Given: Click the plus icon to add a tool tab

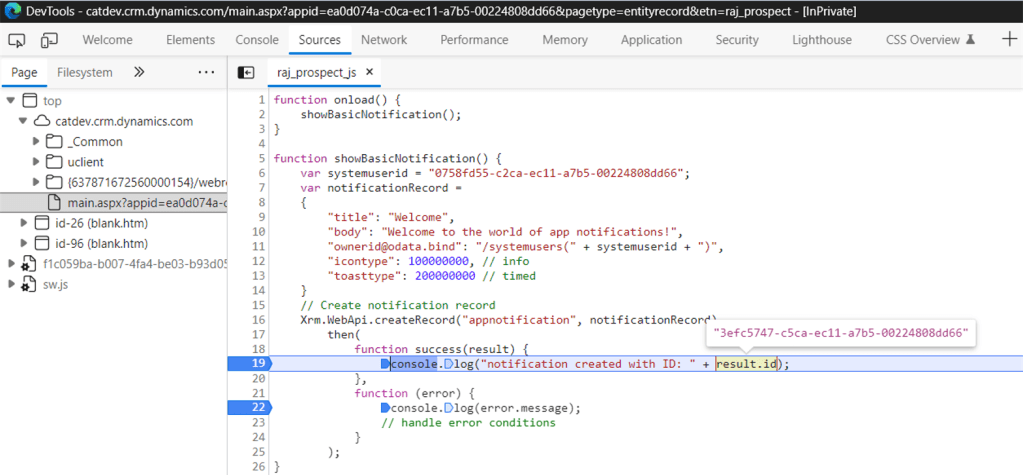Looking at the screenshot, I should 1009,40.
